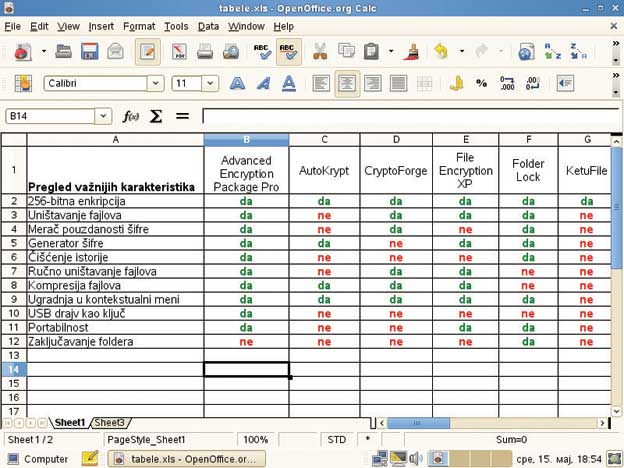Screen dimensions: 624x468
Task: Open the Format menu
Action: [x=139, y=26]
